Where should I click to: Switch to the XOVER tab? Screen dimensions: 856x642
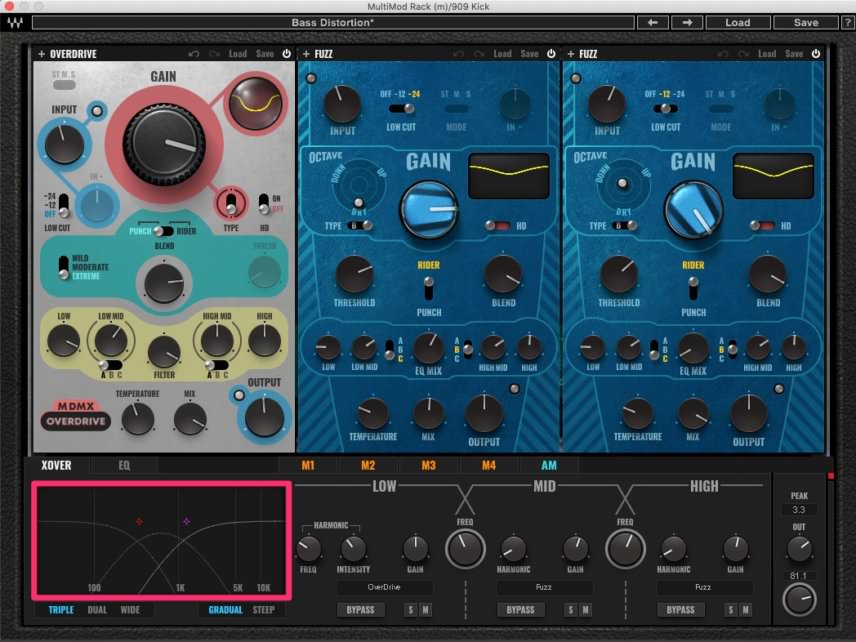[56, 465]
